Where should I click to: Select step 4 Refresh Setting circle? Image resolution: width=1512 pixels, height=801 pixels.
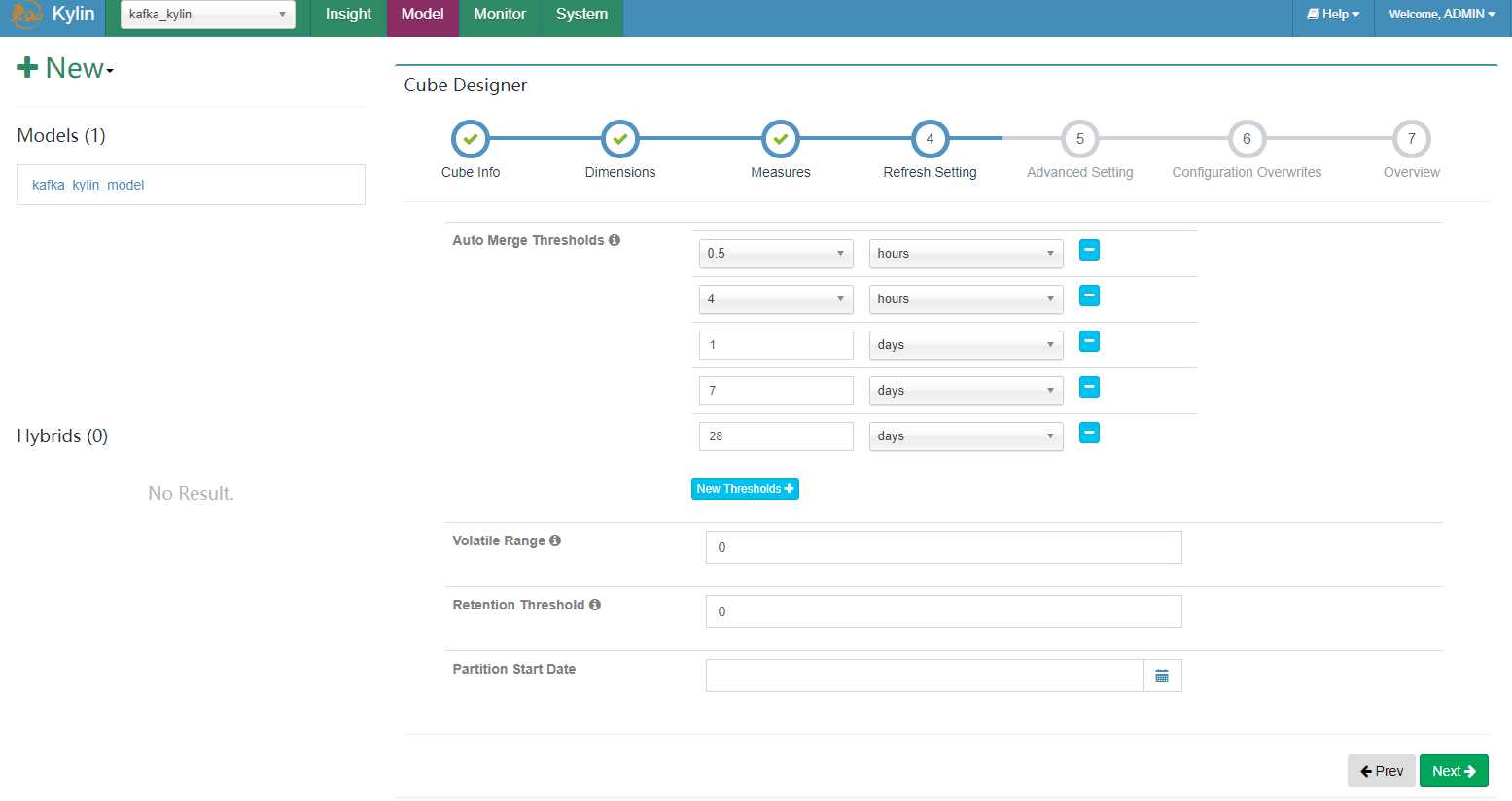(930, 139)
